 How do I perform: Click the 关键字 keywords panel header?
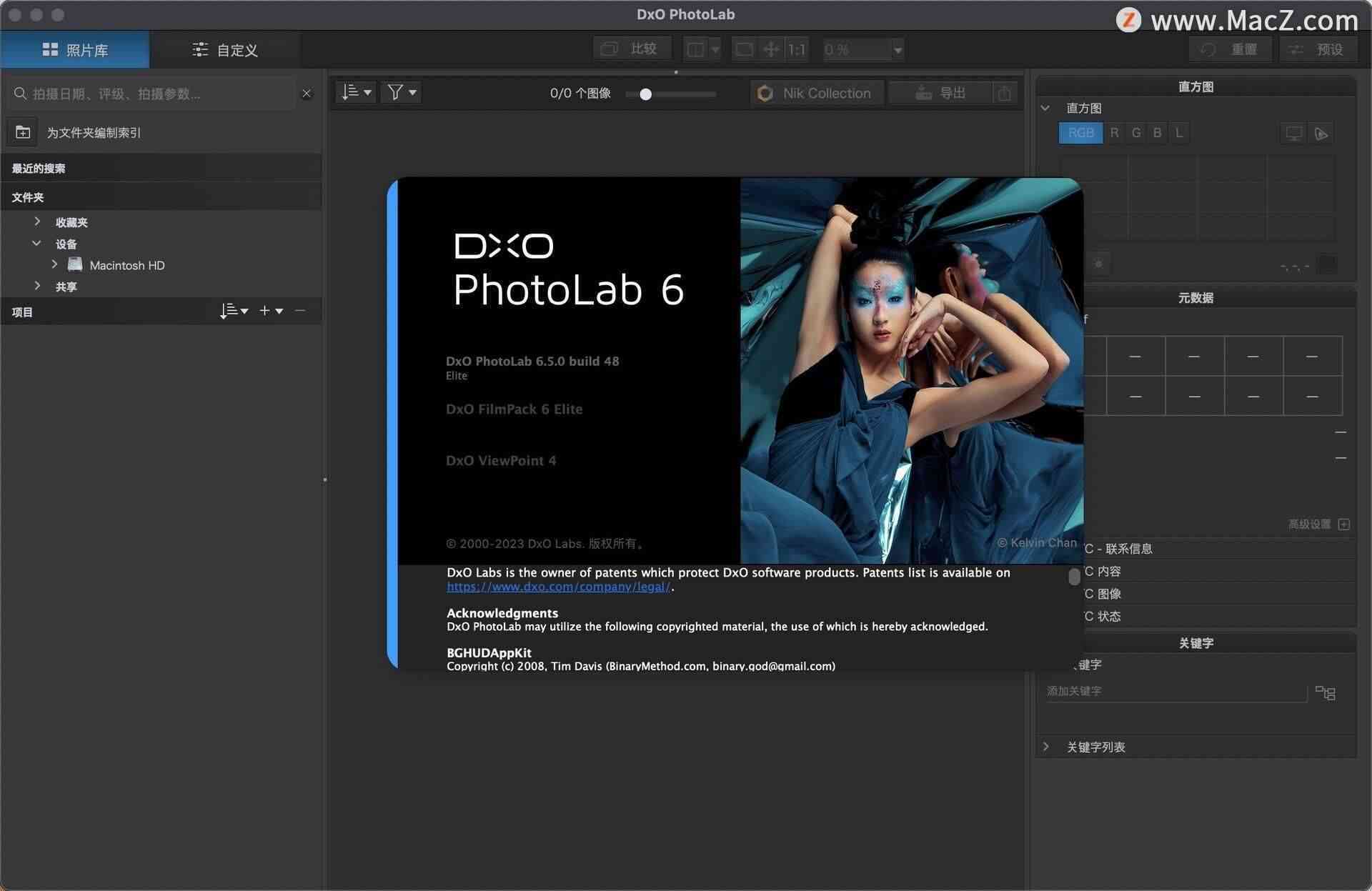click(1195, 643)
